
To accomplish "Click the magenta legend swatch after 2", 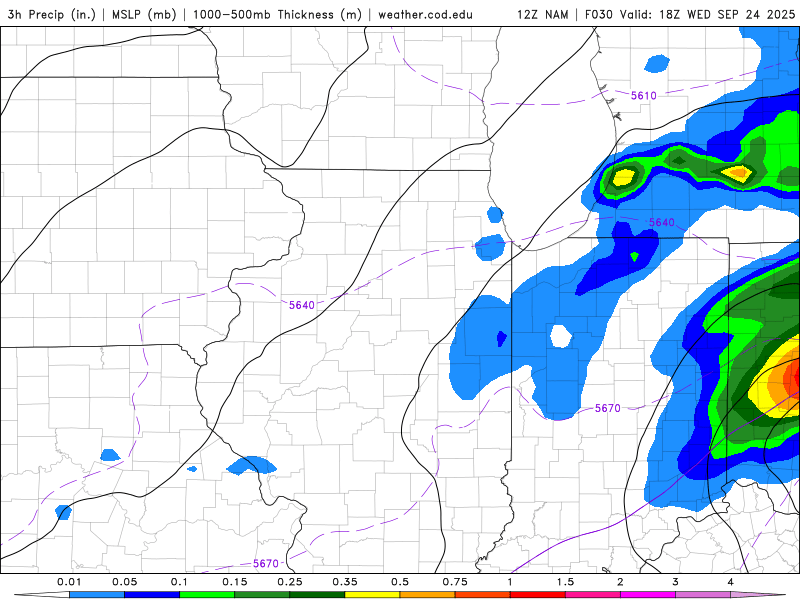I will point(648,595).
